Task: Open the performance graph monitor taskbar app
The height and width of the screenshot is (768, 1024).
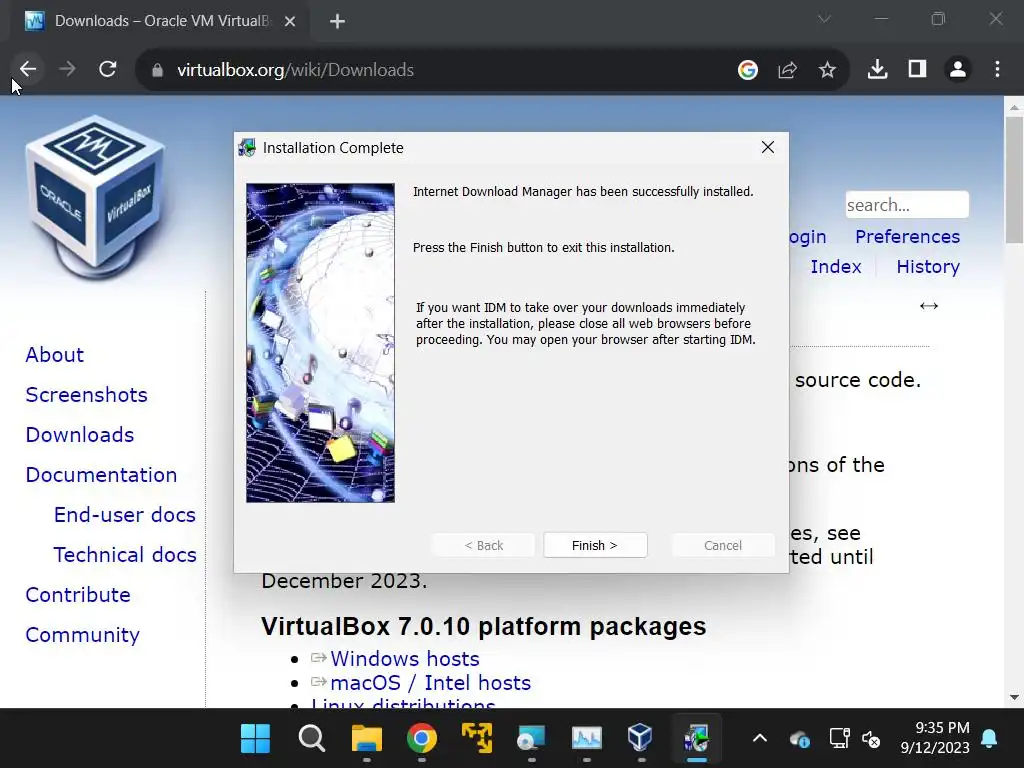Action: tap(586, 738)
